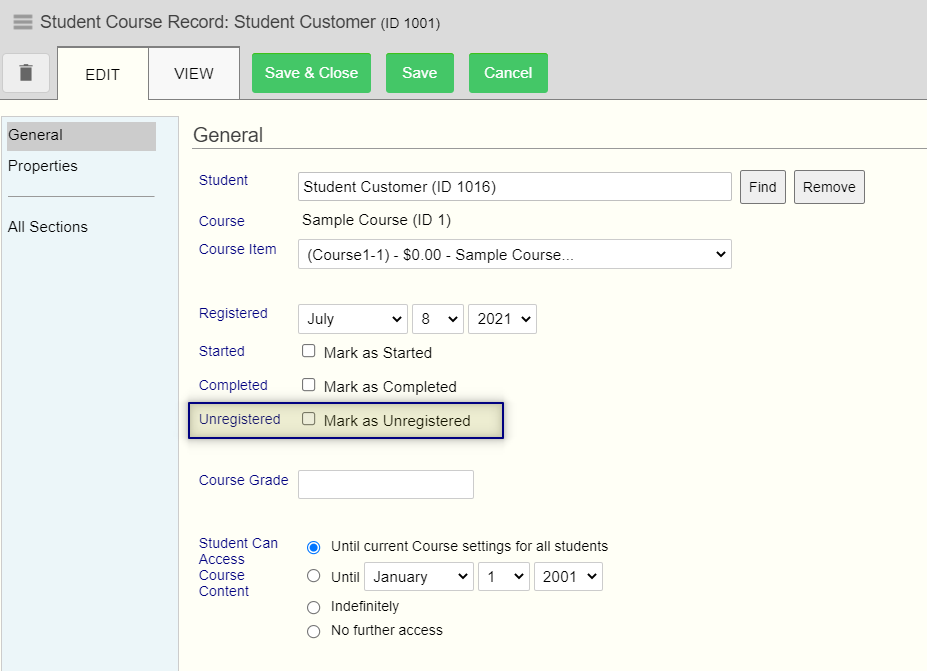Open the Course Item dropdown

(514, 255)
